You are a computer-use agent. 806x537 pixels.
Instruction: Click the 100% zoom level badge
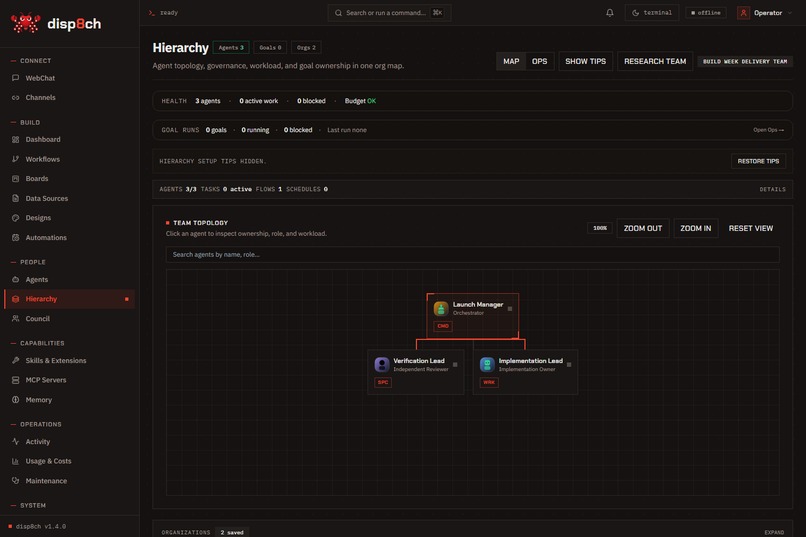[x=600, y=228]
